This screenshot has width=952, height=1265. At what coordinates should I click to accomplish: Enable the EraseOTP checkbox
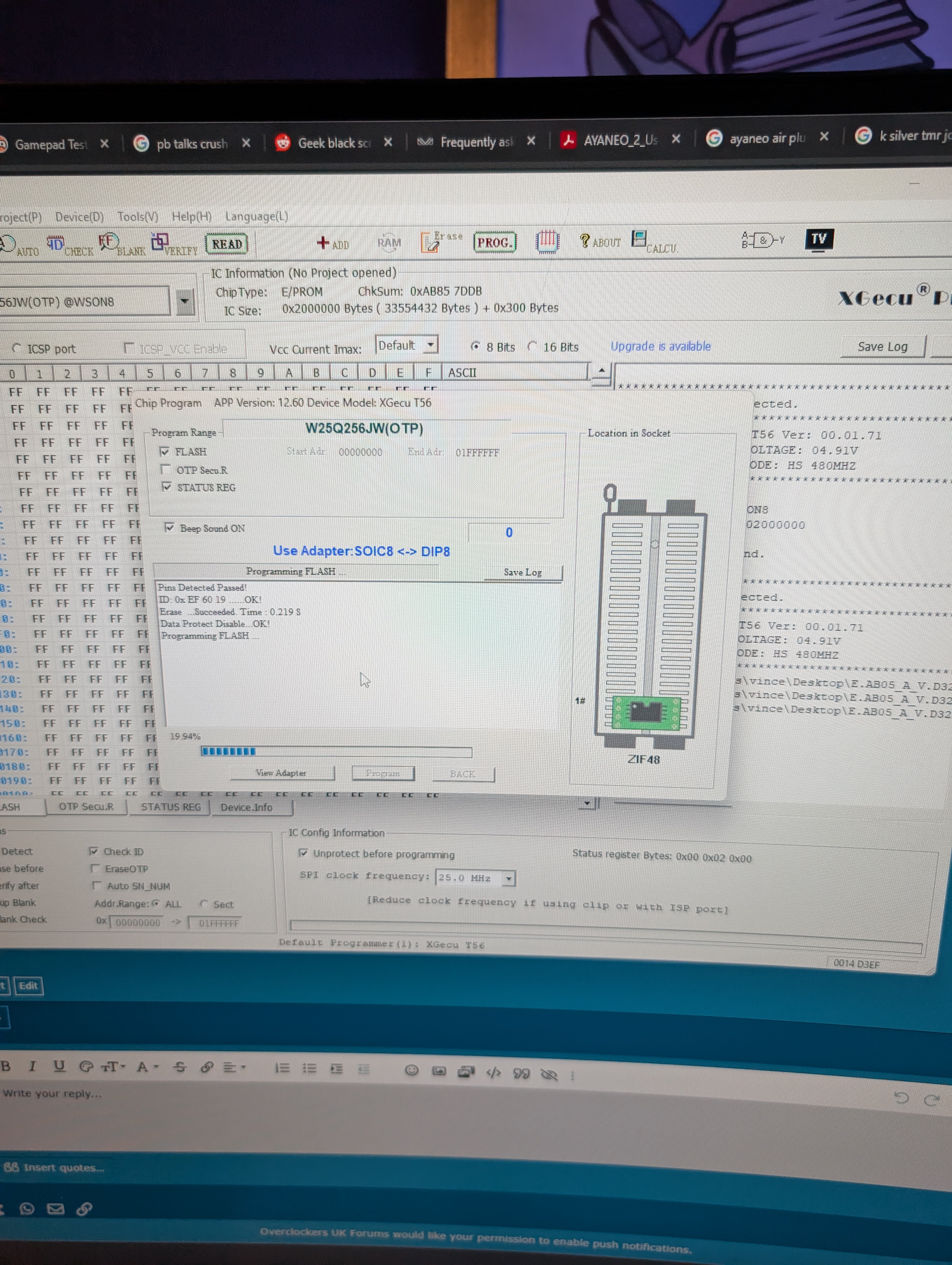click(95, 869)
